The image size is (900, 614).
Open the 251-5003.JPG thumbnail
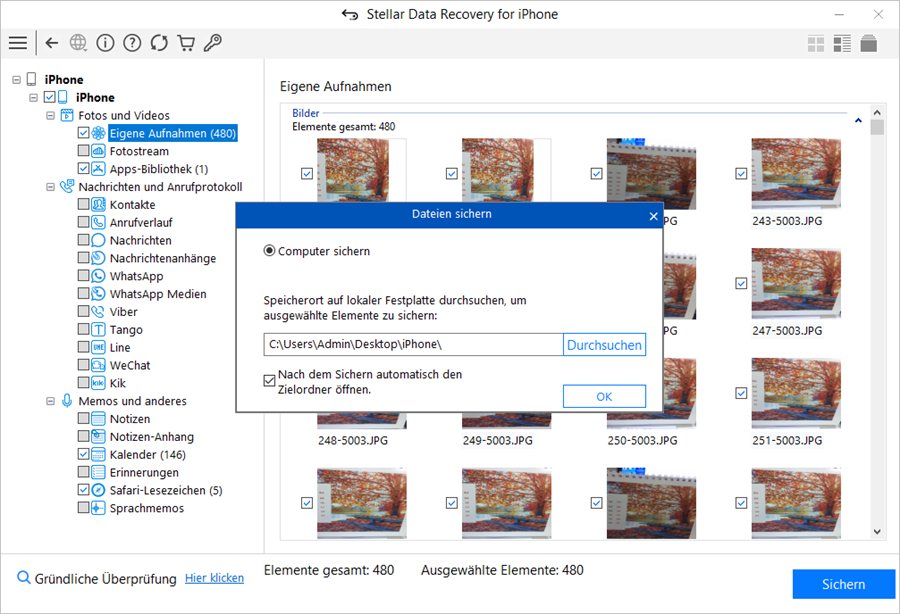coord(796,393)
